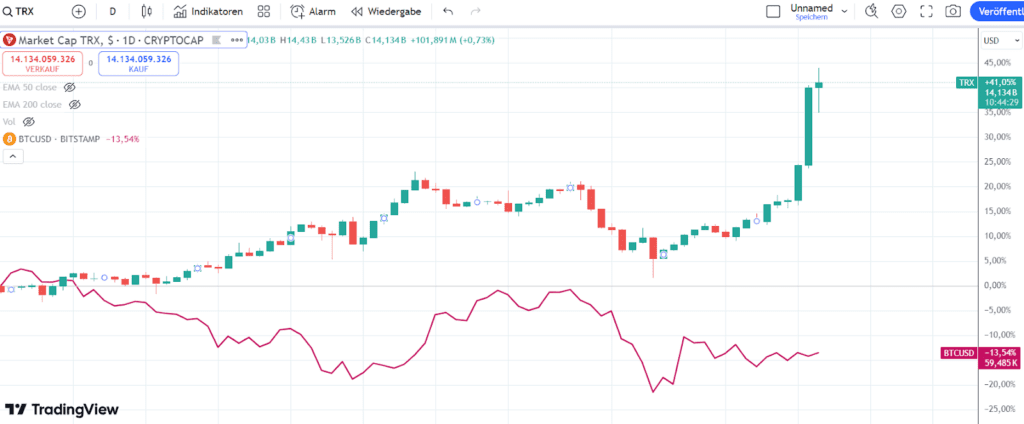Collapse the indicator legend chevron
This screenshot has height=424, width=1024.
pyautogui.click(x=13, y=156)
